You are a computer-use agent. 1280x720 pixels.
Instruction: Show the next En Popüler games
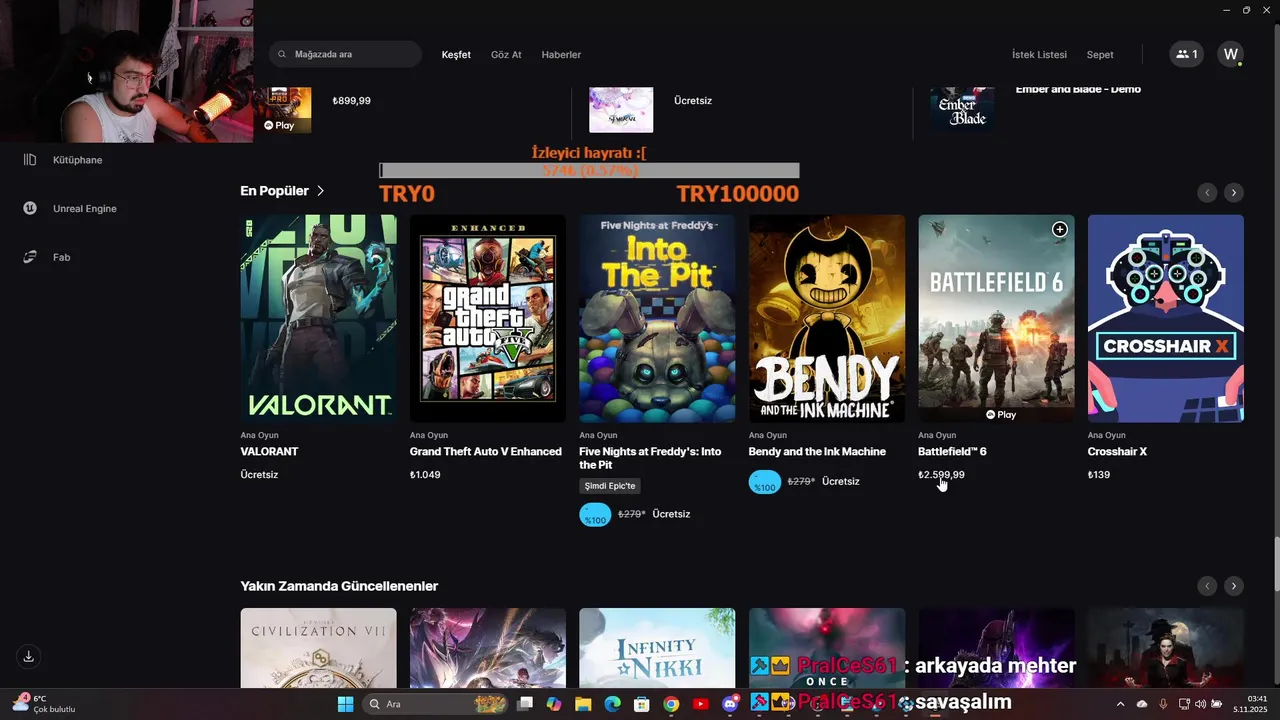pos(1234,192)
